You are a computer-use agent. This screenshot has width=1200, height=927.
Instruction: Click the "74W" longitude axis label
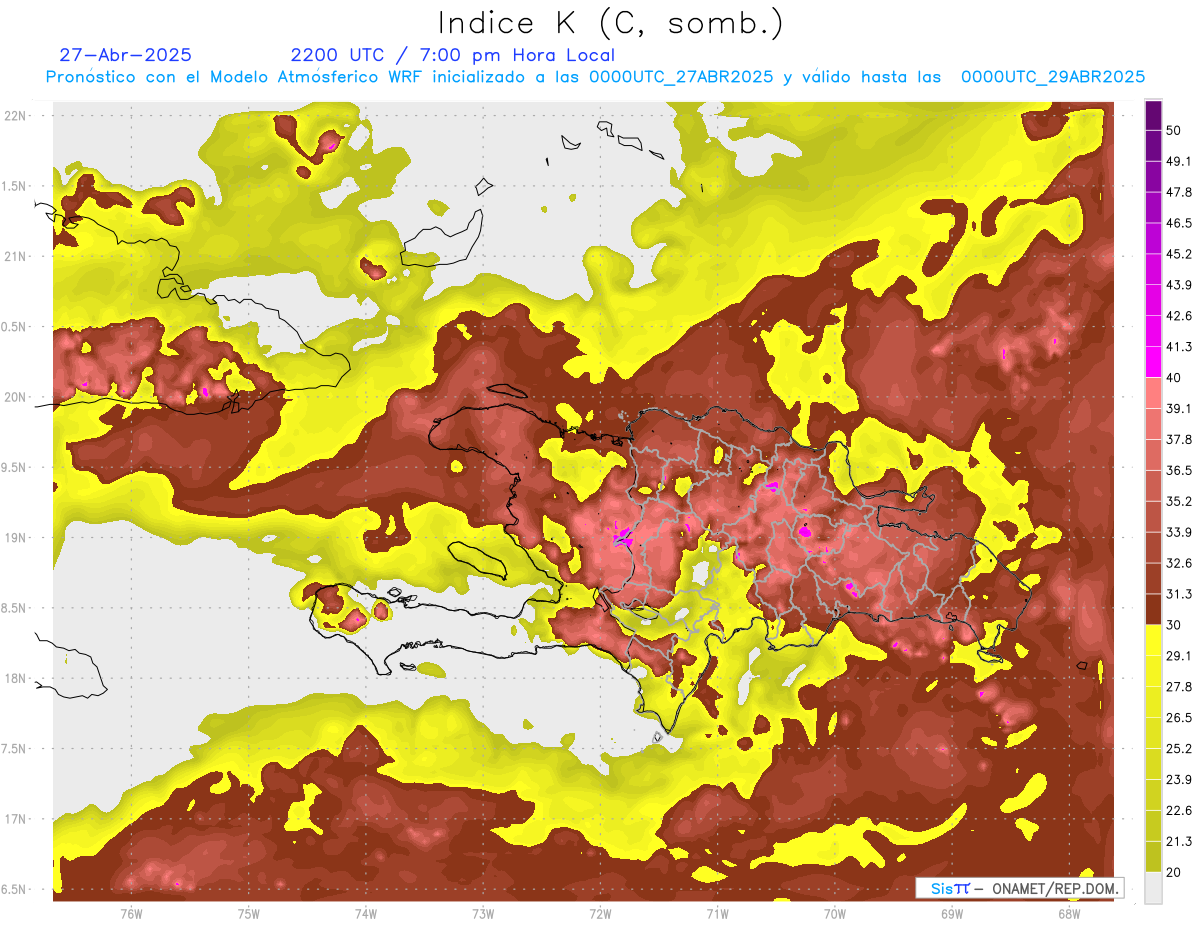click(366, 914)
